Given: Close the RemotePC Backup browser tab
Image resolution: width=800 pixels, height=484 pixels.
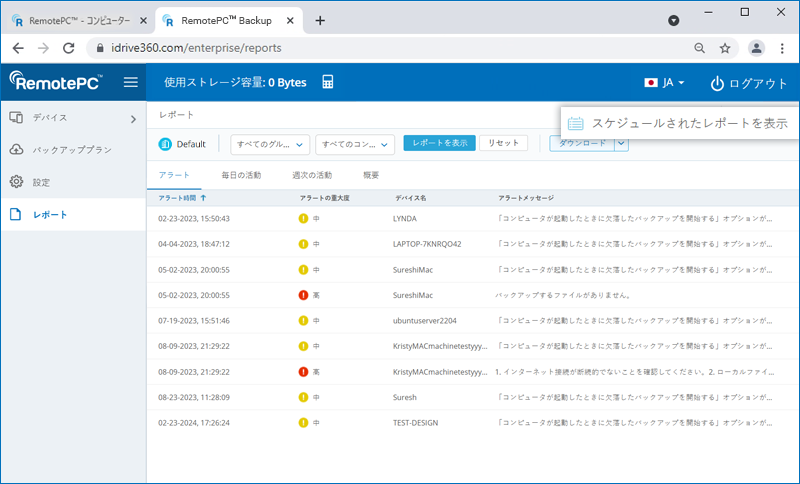Looking at the screenshot, I should (x=290, y=21).
